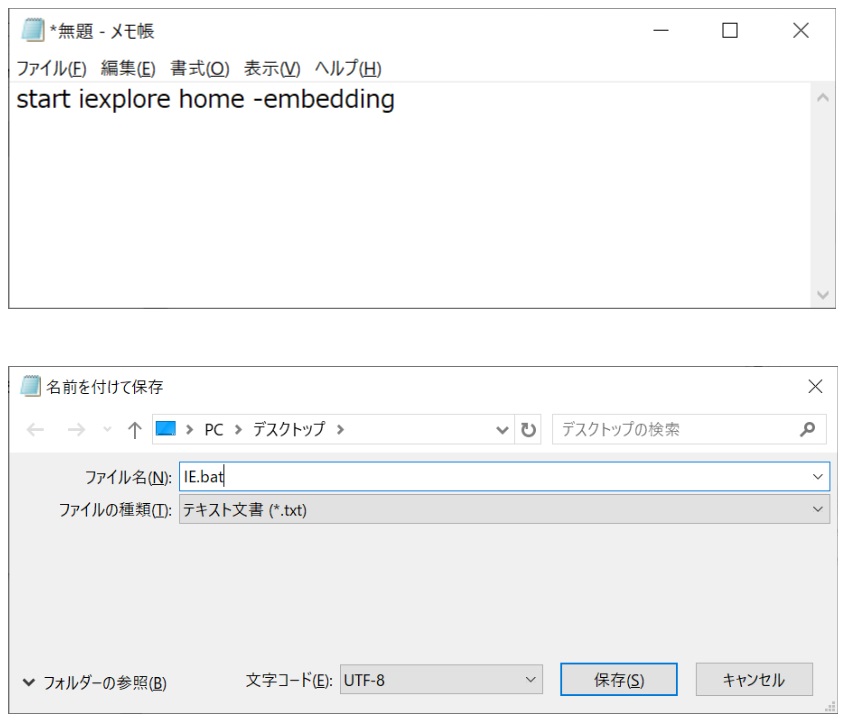
Task: Expand the chevron before PC in path
Action: (189, 430)
